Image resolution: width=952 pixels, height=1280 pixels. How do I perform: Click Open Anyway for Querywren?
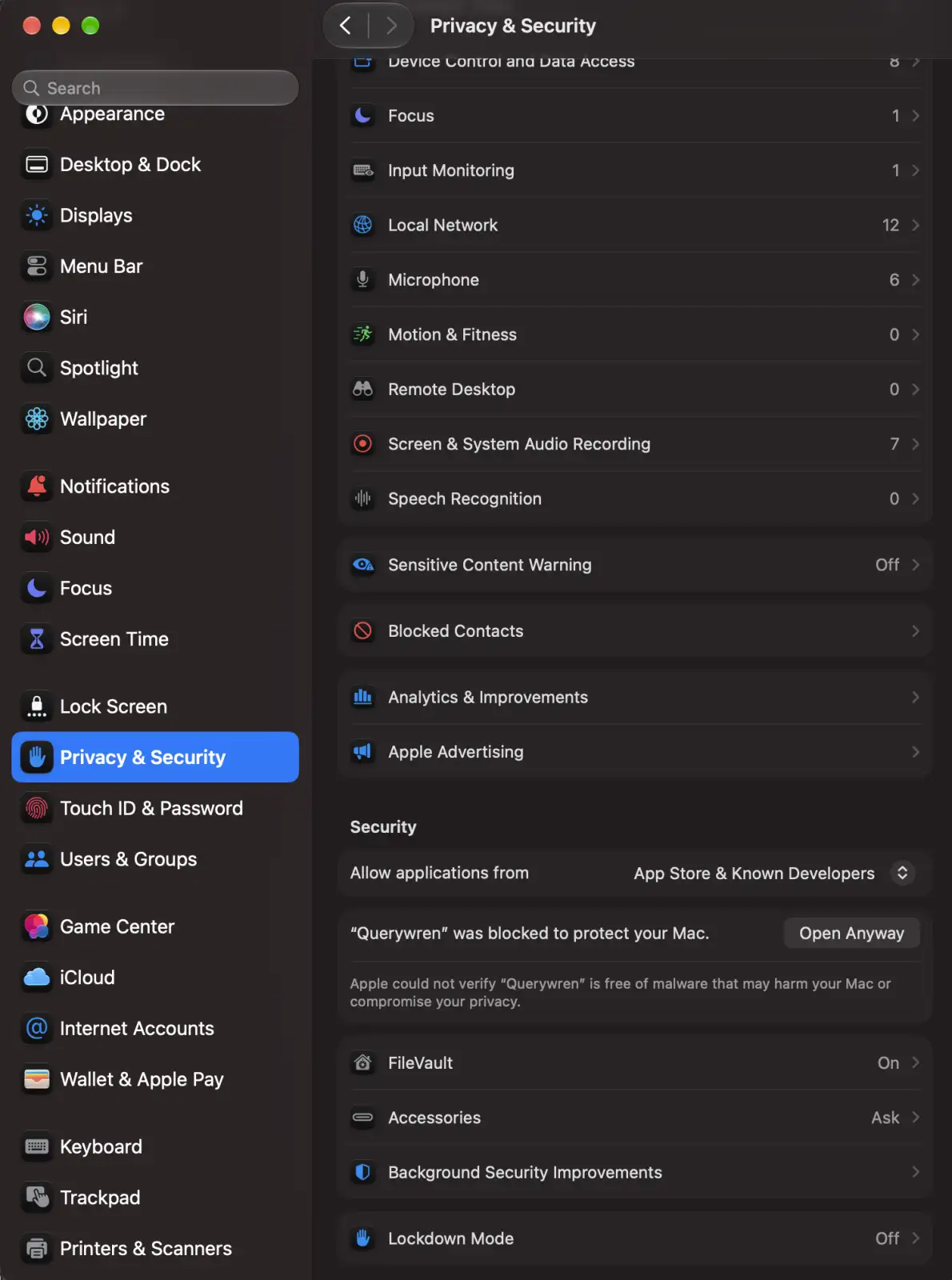(x=851, y=933)
